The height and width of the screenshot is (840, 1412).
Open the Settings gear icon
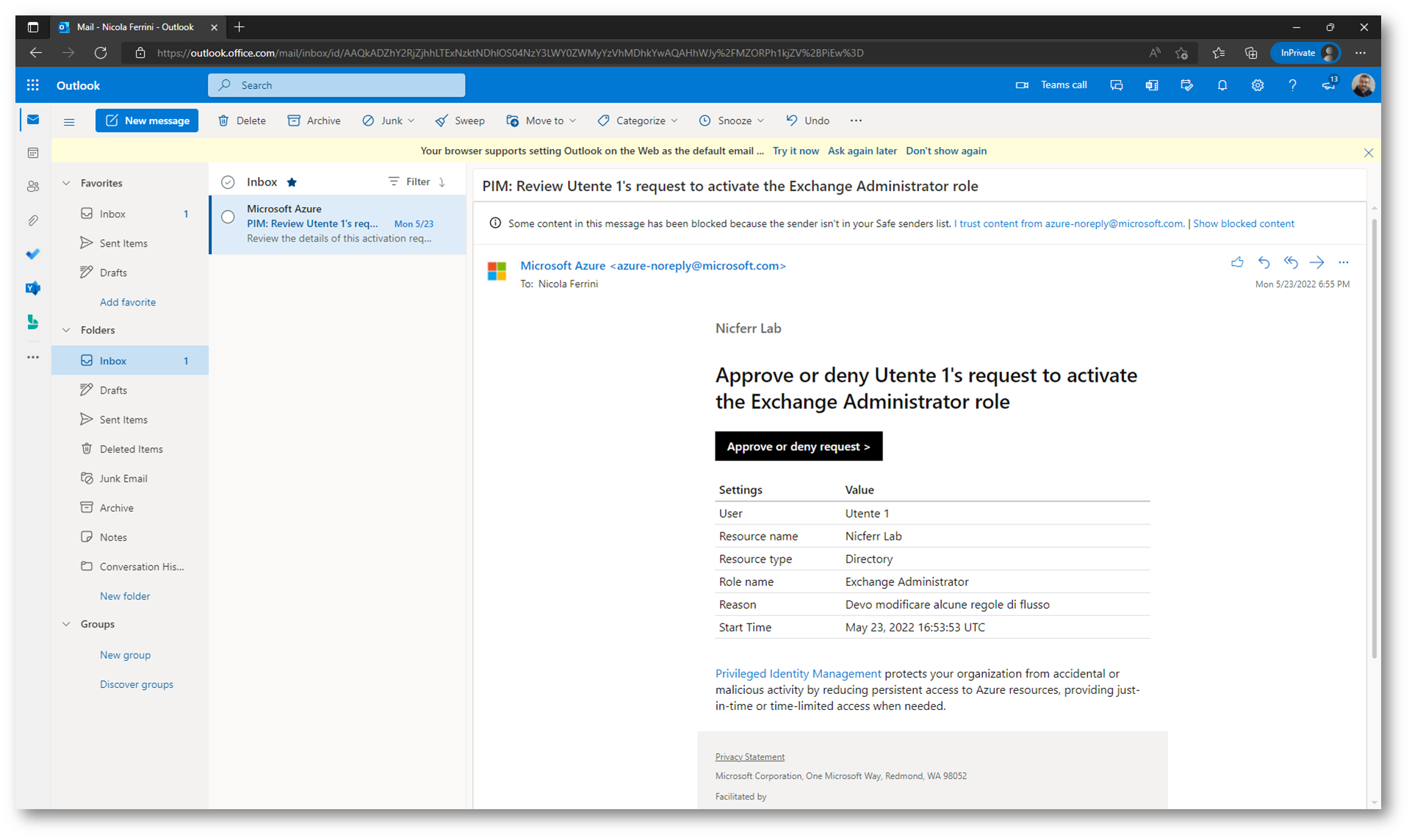[x=1257, y=85]
